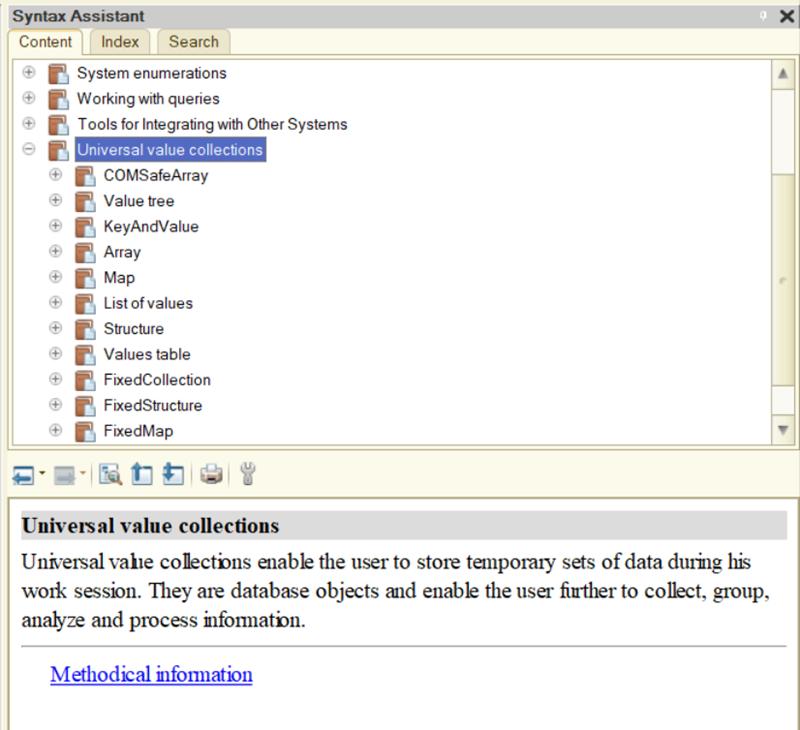This screenshot has width=800, height=730.
Task: Pin the Syntax Assistant panel
Action: click(x=764, y=15)
